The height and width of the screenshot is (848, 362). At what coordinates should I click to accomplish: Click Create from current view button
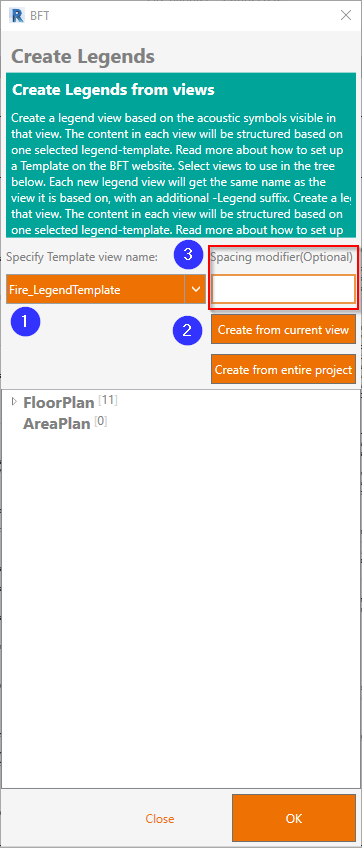284,329
